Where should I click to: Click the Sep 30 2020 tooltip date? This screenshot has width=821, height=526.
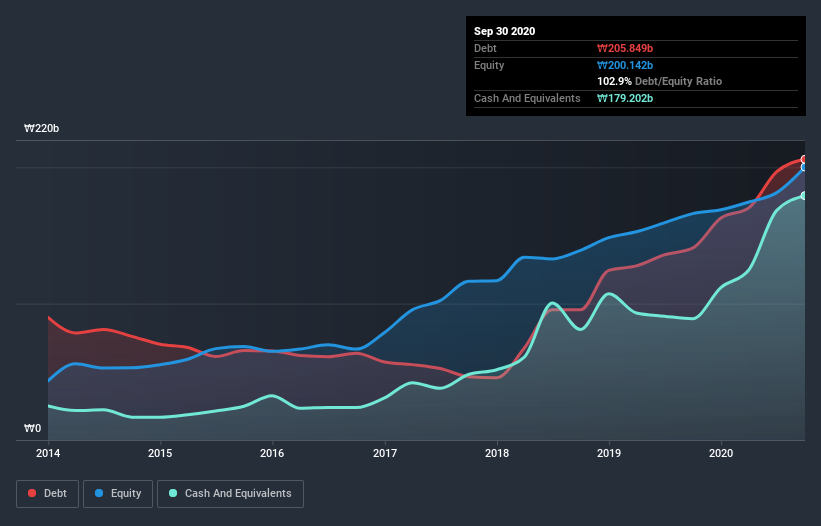coord(504,31)
